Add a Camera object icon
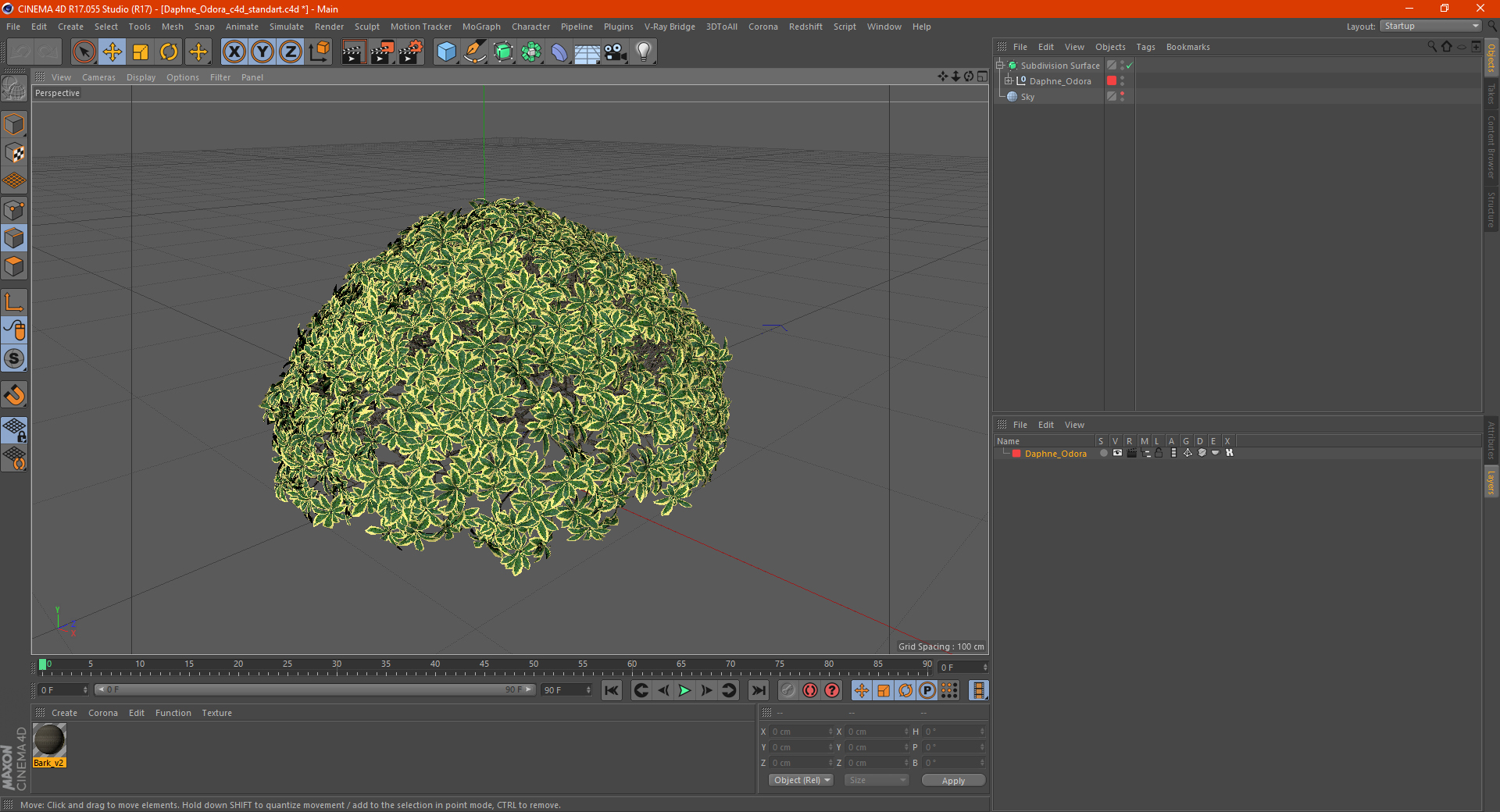 tap(616, 52)
